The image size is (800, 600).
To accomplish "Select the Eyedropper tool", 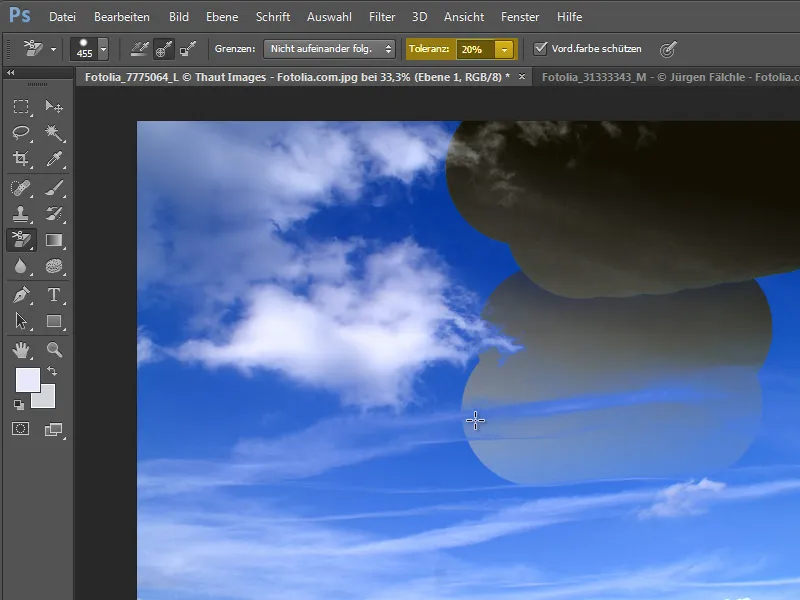I will tap(54, 159).
